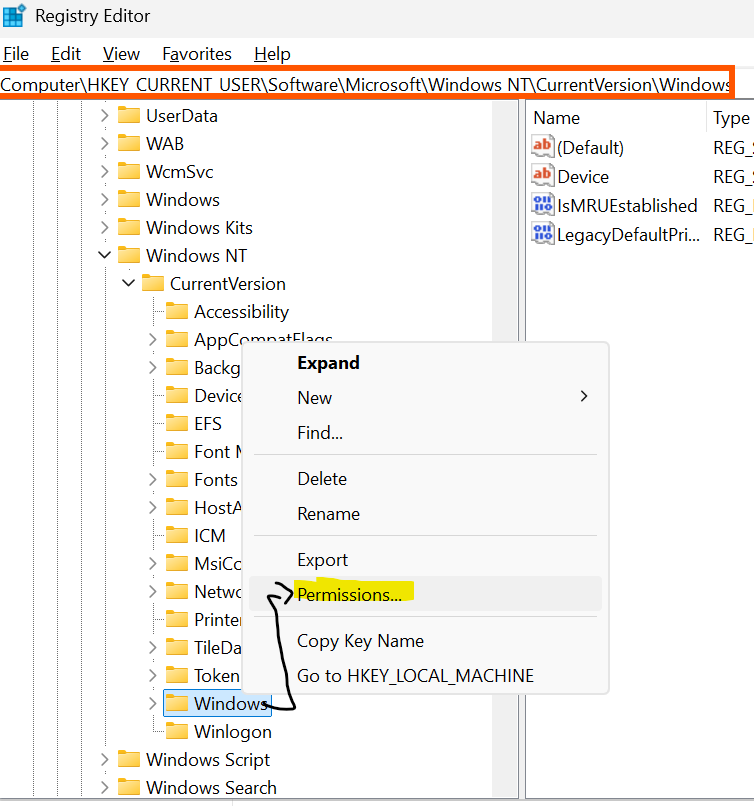Expand the selected Windows key under CurrentVersion

tap(153, 703)
